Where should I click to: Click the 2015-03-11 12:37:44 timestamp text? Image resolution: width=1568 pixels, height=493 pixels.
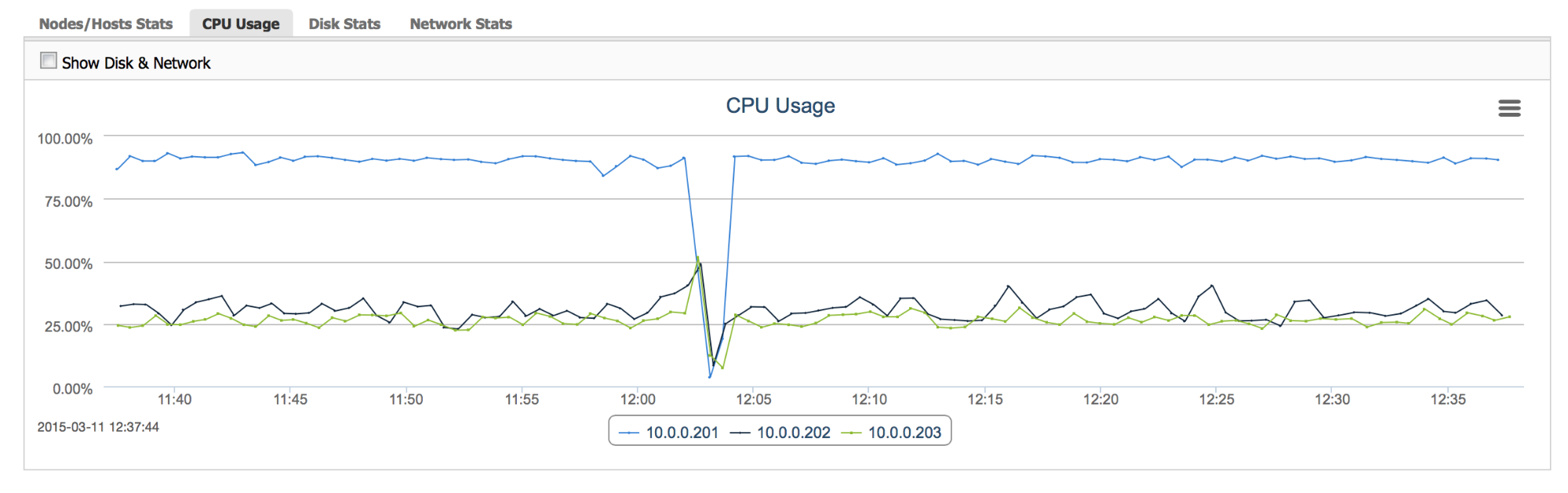(x=98, y=427)
